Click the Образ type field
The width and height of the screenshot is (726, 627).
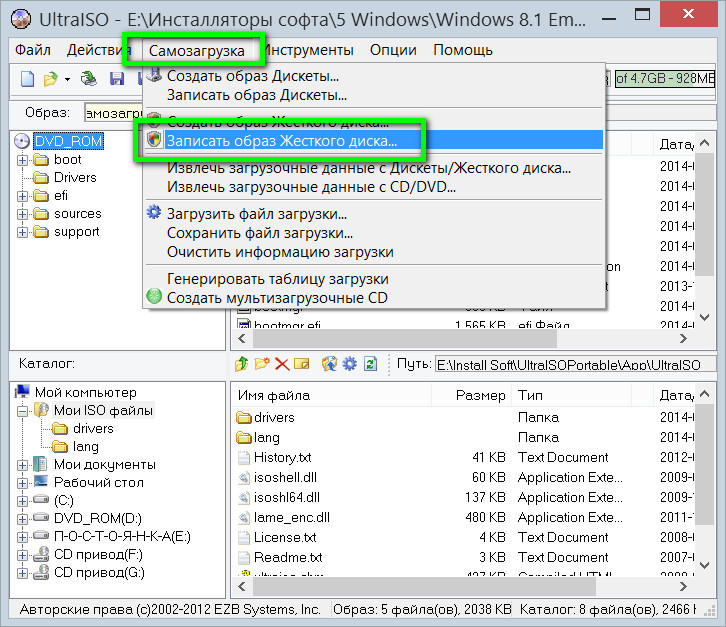click(113, 113)
